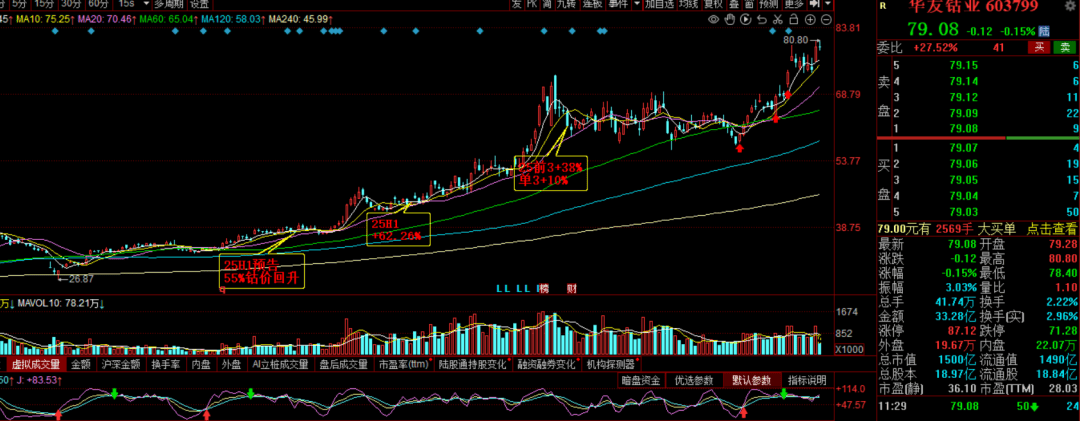Click the 25H1预告 annotation box on chart
Image resolution: width=1080 pixels, height=421 pixels.
click(261, 271)
